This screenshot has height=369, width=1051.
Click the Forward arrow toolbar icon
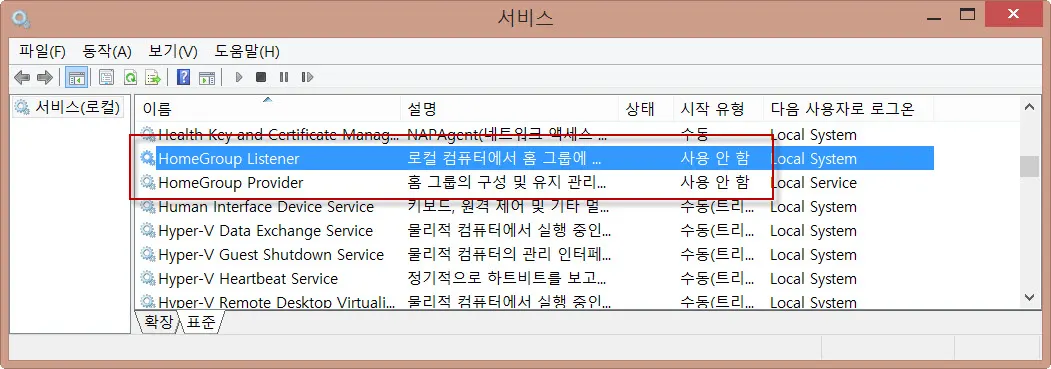44,78
